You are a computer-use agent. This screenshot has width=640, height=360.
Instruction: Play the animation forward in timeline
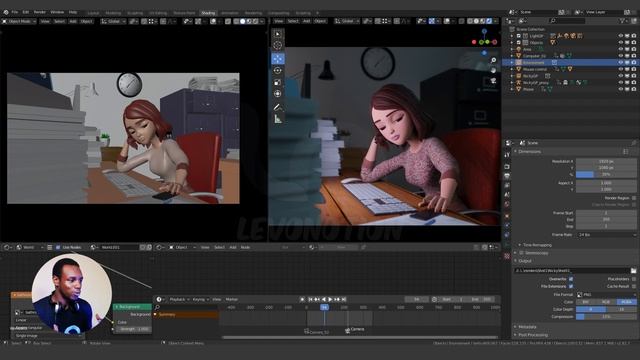coord(330,300)
